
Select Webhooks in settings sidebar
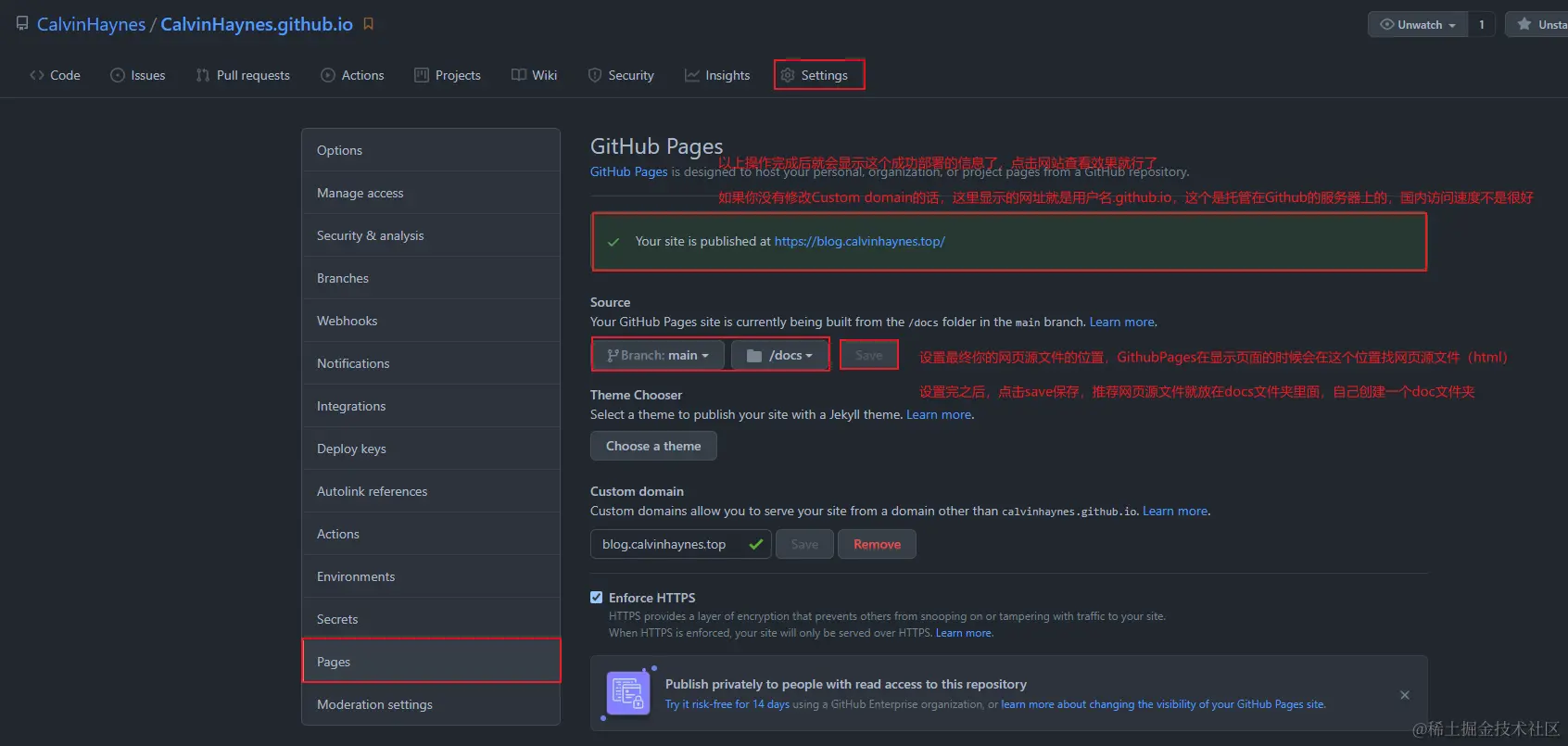pos(431,321)
